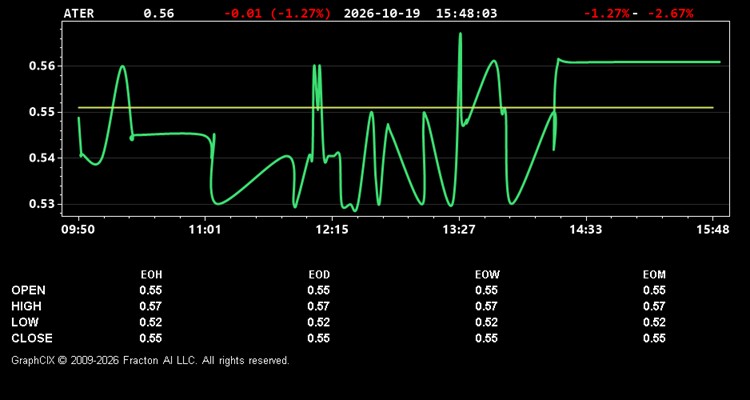Screen dimensions: 750x400
Task: Select the CLOSE row label
Action: (x=32, y=338)
